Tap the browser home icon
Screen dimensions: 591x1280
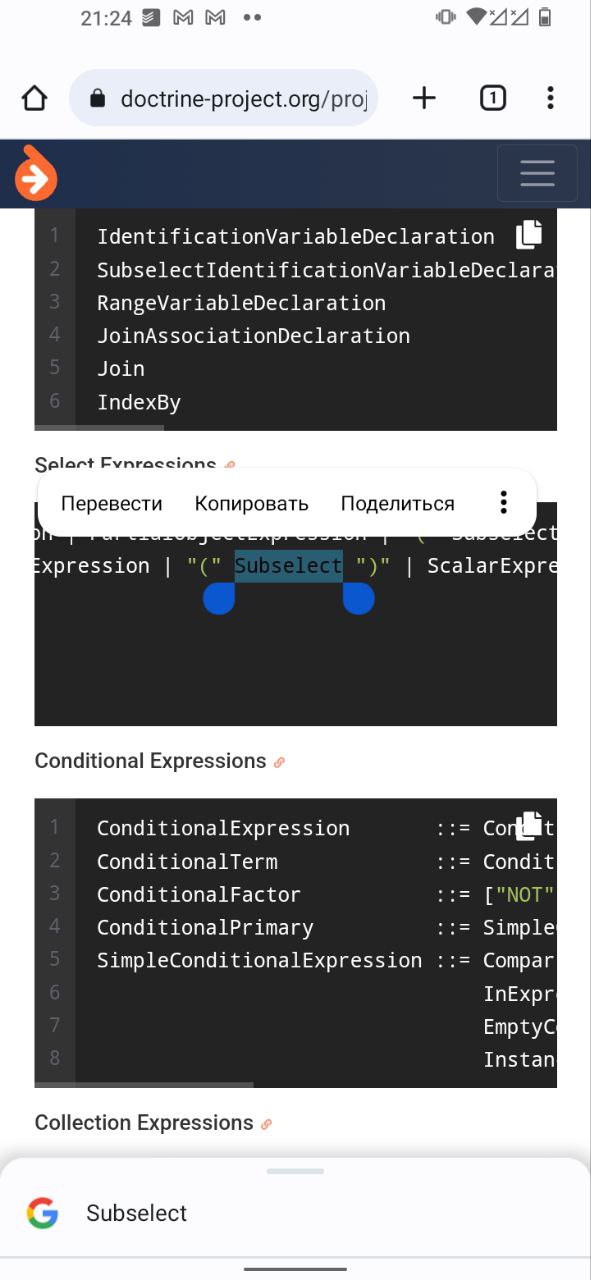(x=34, y=98)
